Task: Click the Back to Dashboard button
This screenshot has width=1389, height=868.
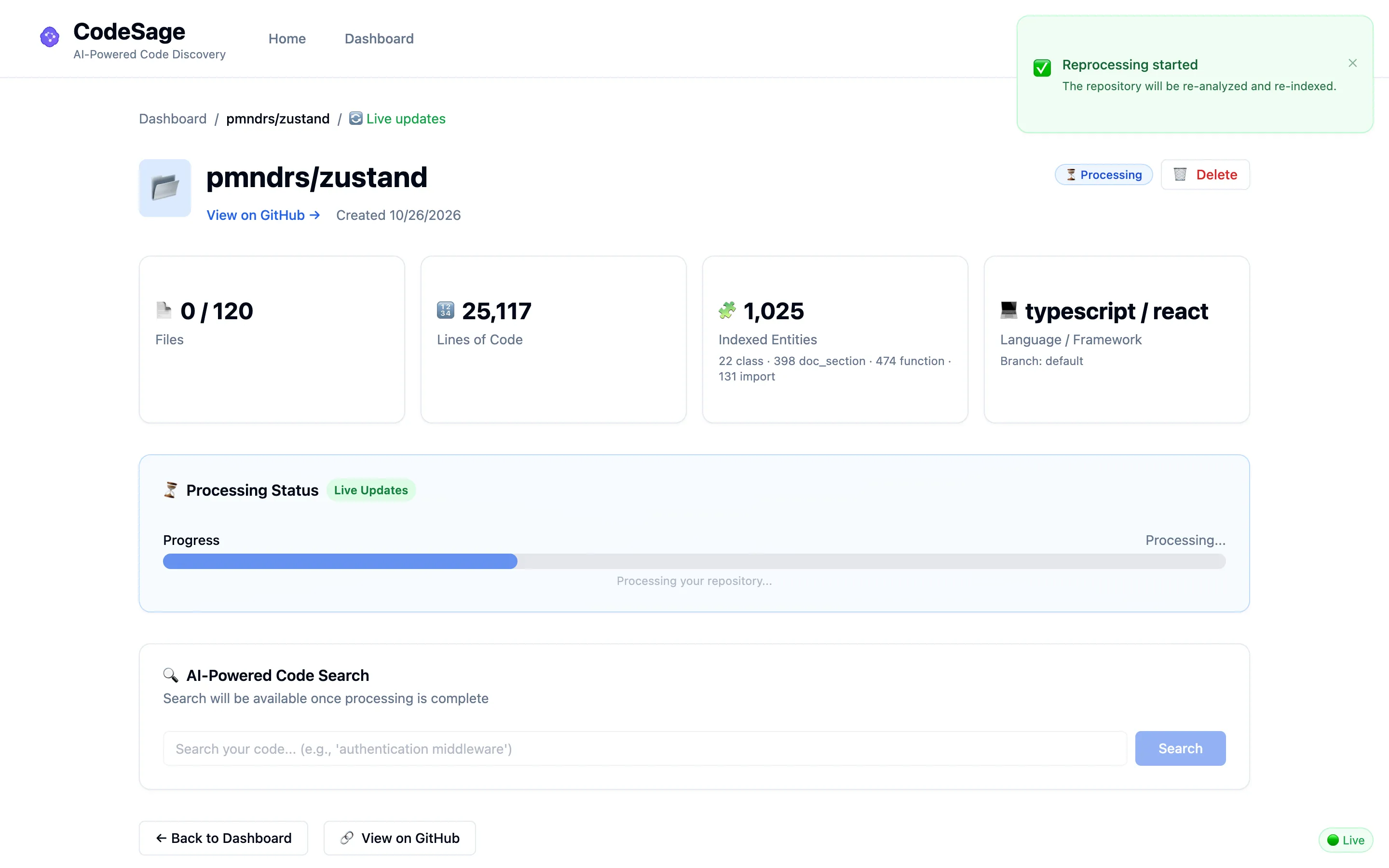Action: 223,838
